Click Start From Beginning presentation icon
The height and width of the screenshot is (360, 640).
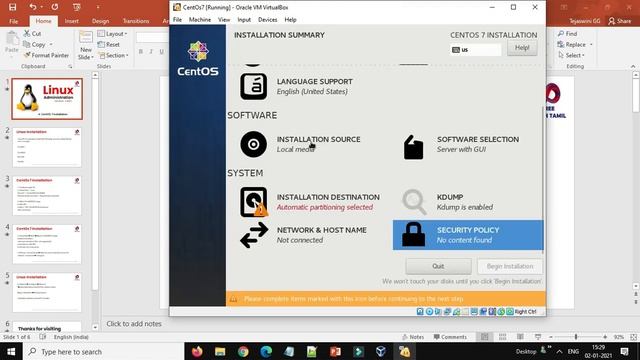pos(76,7)
